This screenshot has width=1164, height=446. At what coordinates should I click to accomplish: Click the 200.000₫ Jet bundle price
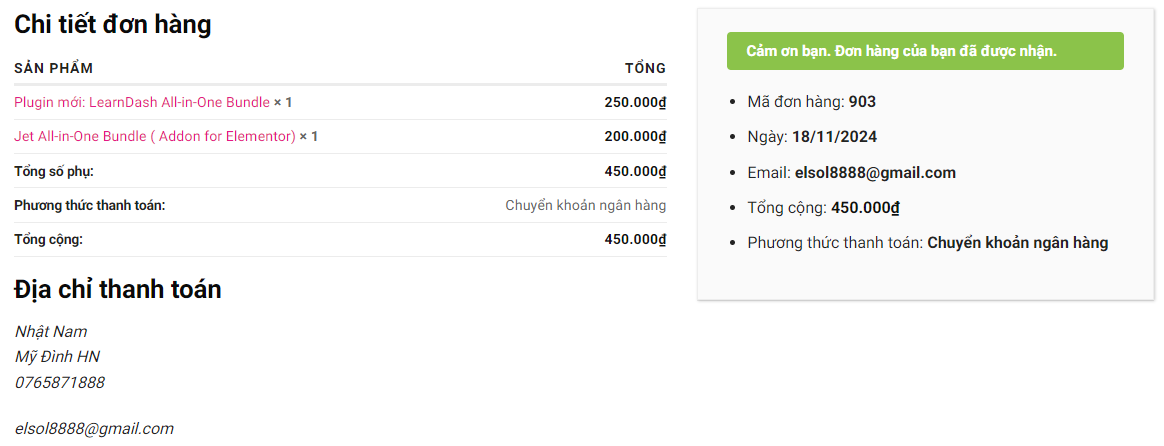click(635, 136)
